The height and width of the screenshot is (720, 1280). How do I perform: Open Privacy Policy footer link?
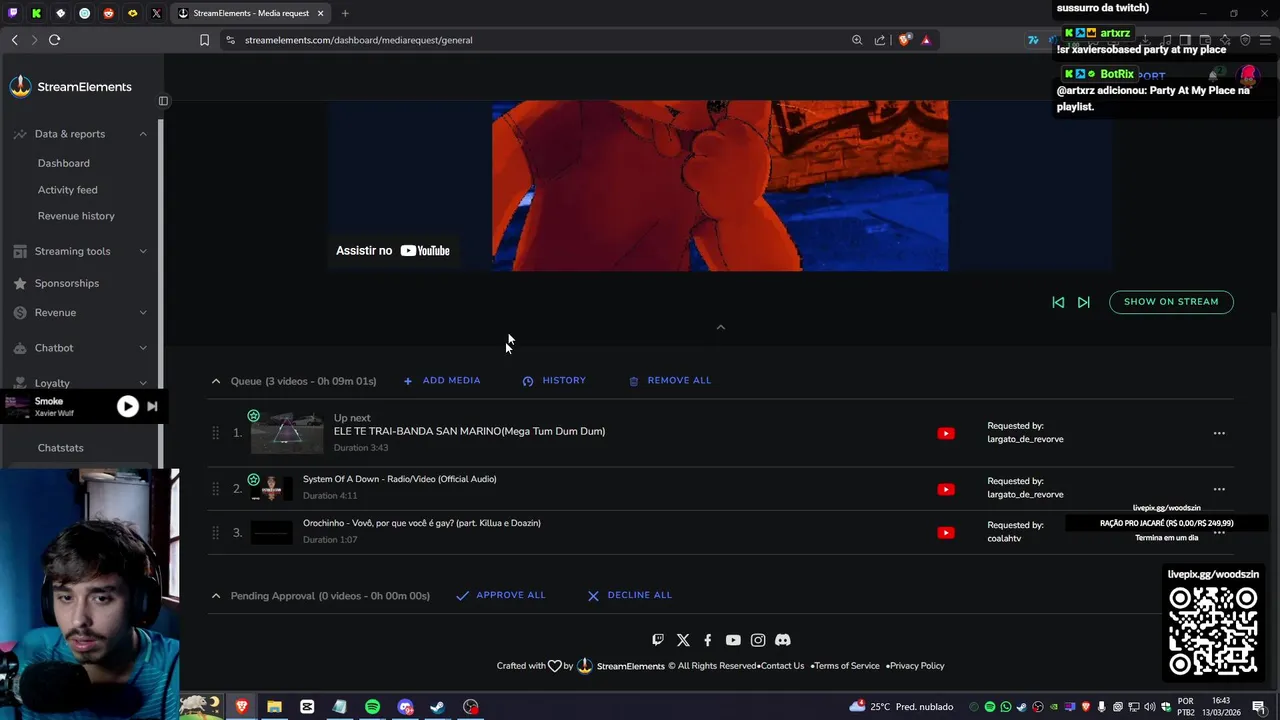(917, 666)
